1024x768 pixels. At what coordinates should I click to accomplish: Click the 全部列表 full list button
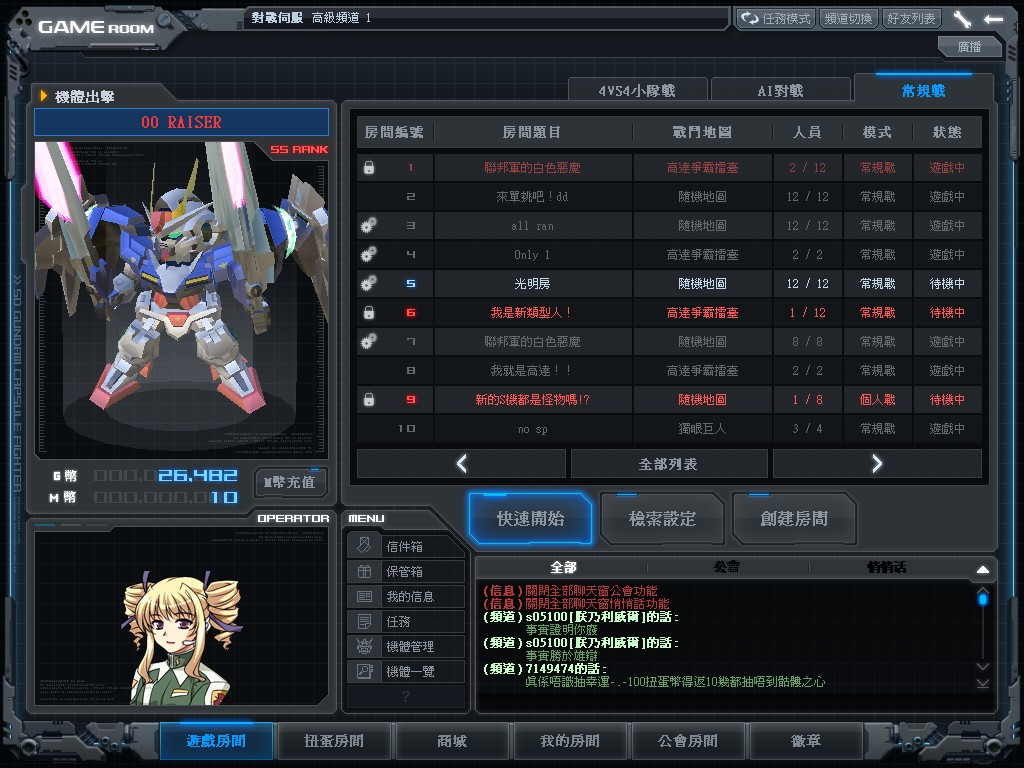(x=669, y=464)
